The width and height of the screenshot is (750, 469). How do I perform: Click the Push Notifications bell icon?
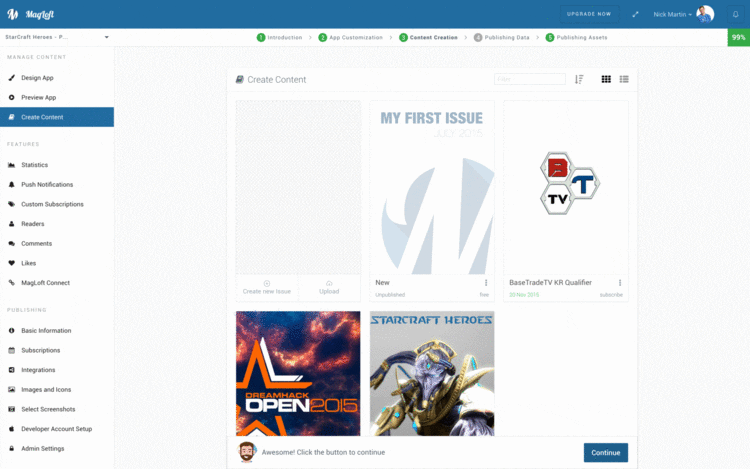click(11, 185)
